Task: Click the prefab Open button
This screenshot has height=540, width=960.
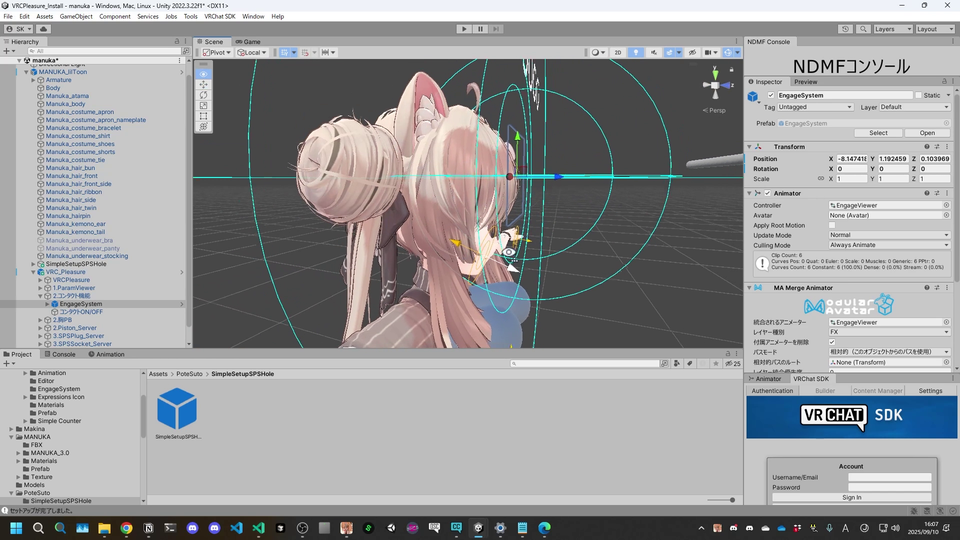Action: tap(927, 133)
